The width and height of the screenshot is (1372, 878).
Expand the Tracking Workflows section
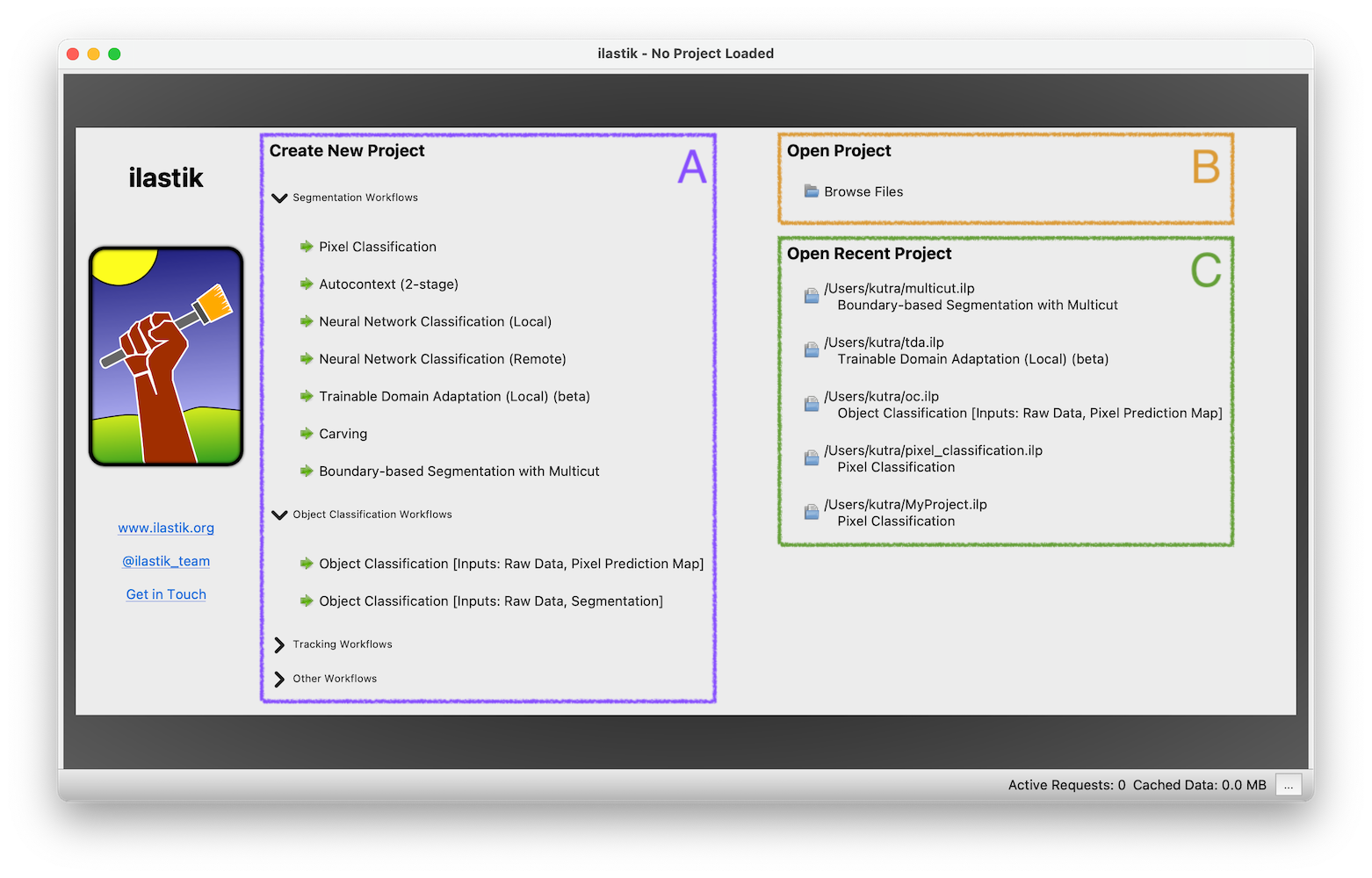279,645
